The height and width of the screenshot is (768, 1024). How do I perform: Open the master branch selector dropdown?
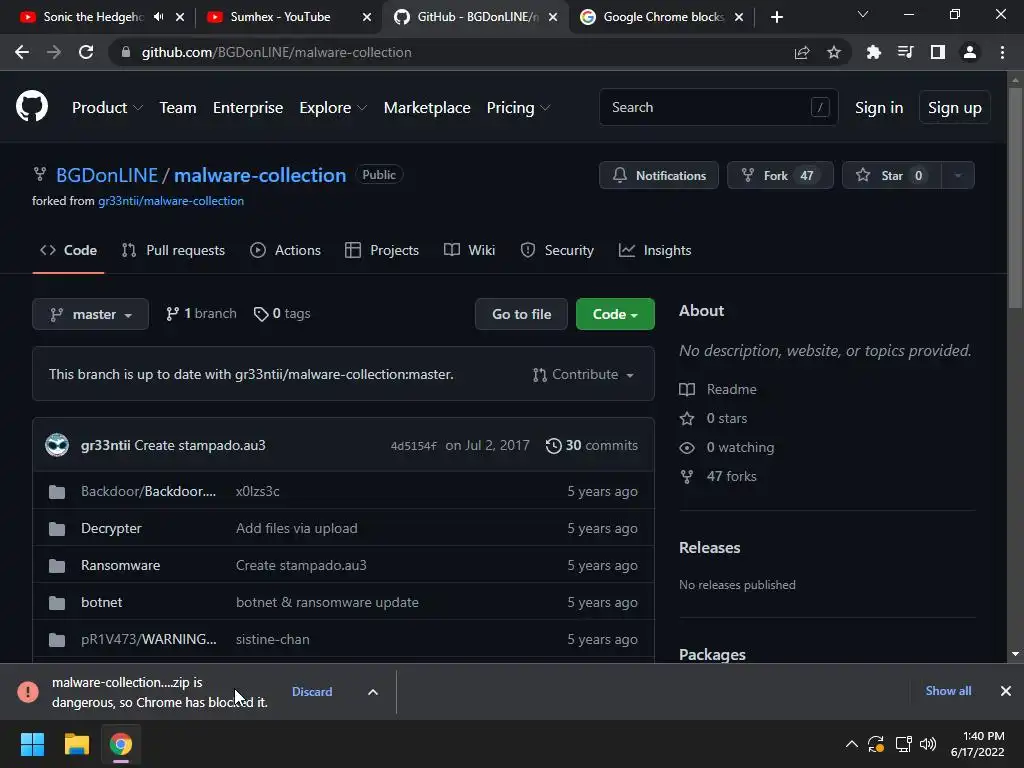[90, 314]
